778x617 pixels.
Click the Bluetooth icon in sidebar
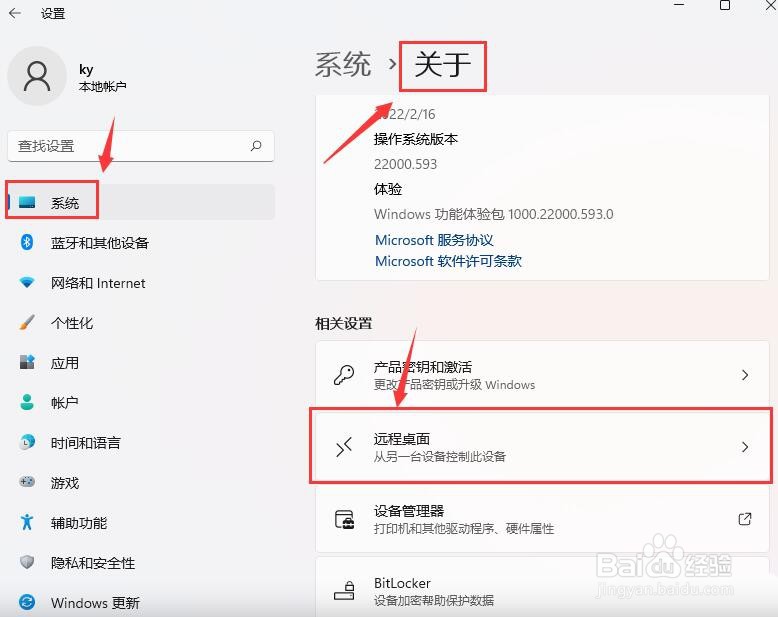(x=27, y=243)
